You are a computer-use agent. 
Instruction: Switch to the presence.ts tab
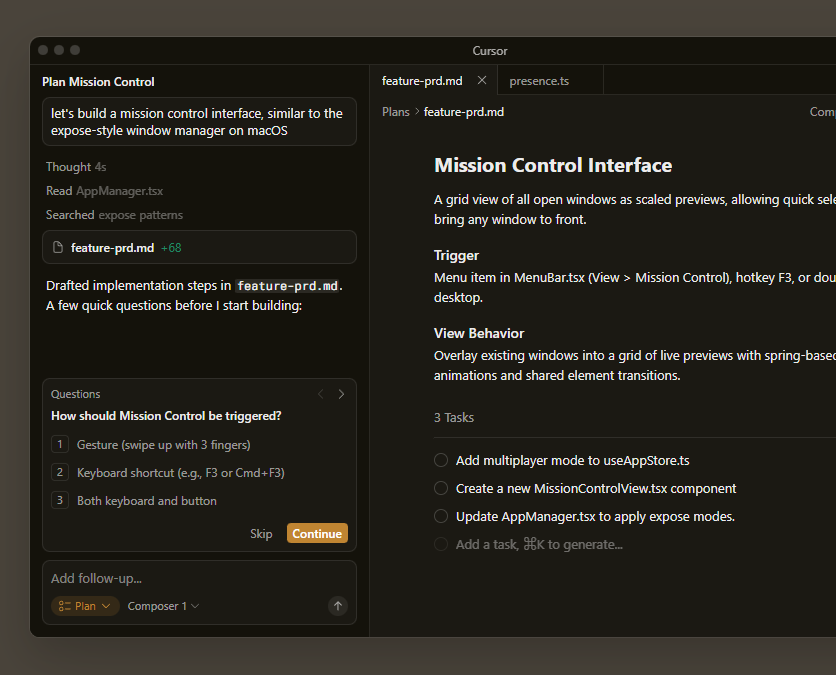pos(539,80)
